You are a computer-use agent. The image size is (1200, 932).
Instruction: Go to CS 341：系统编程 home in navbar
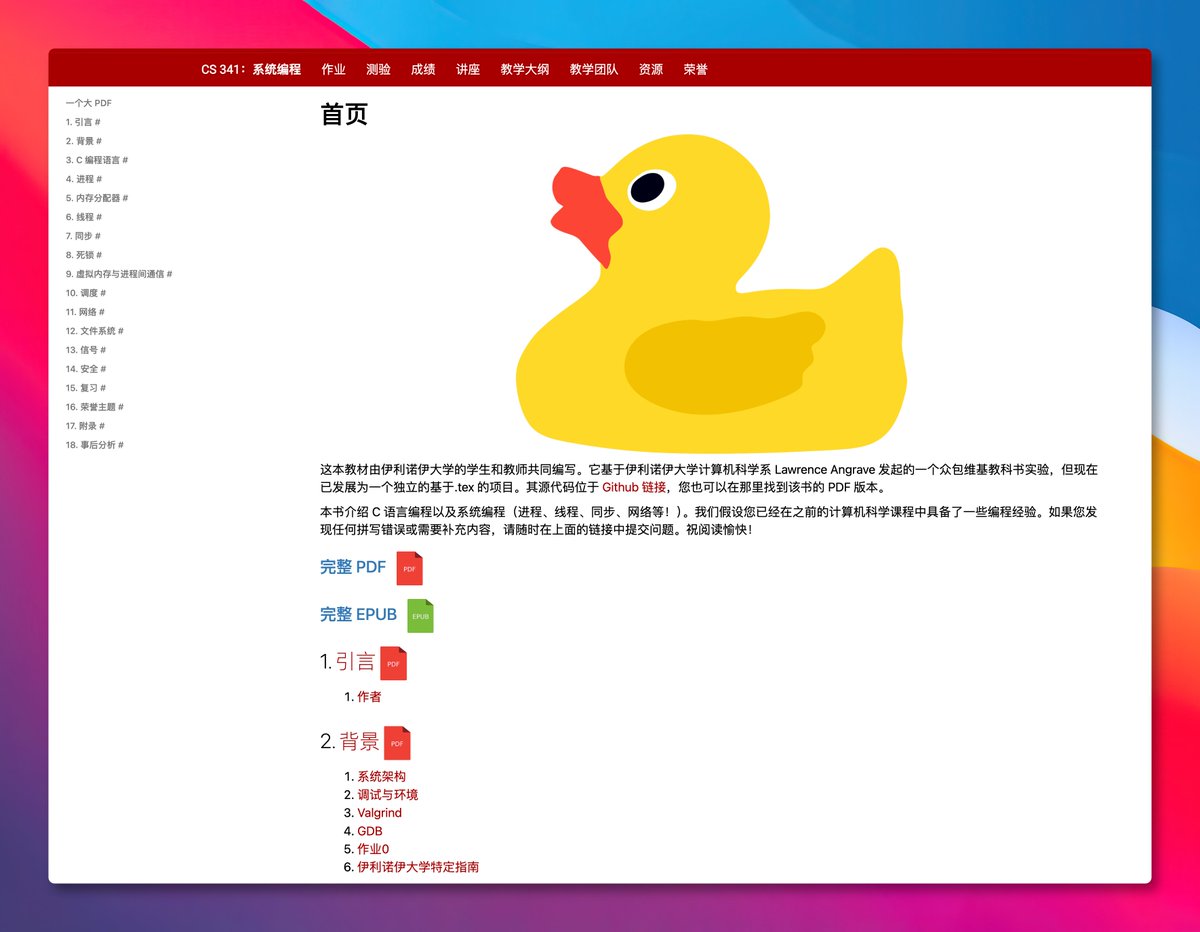pos(251,69)
